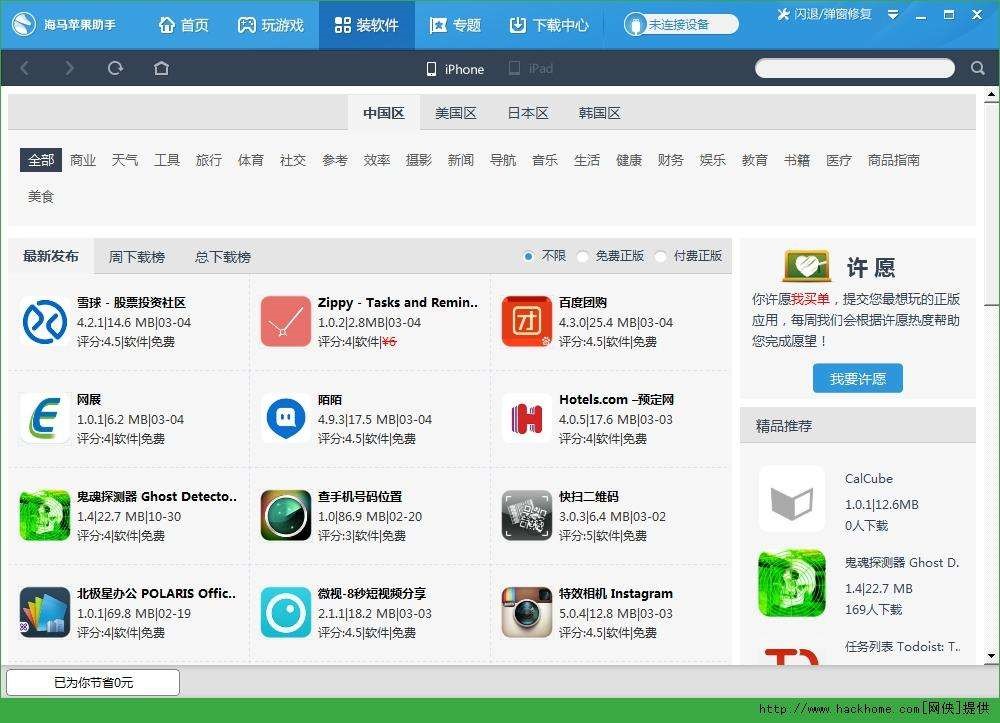Open the CalCube recommended app icon
Image resolution: width=1000 pixels, height=723 pixels.
(x=791, y=499)
